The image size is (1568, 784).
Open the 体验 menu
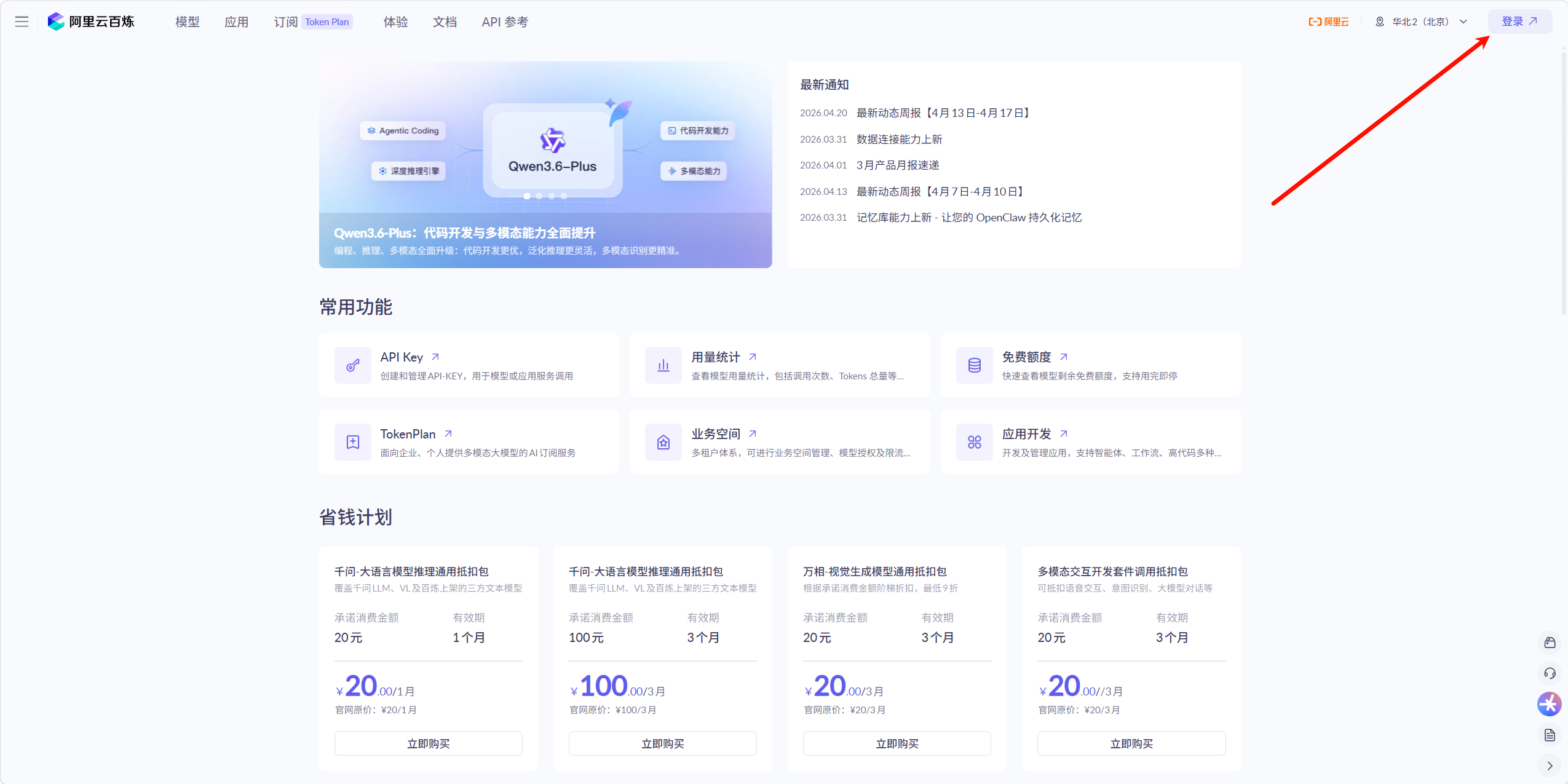pyautogui.click(x=396, y=22)
